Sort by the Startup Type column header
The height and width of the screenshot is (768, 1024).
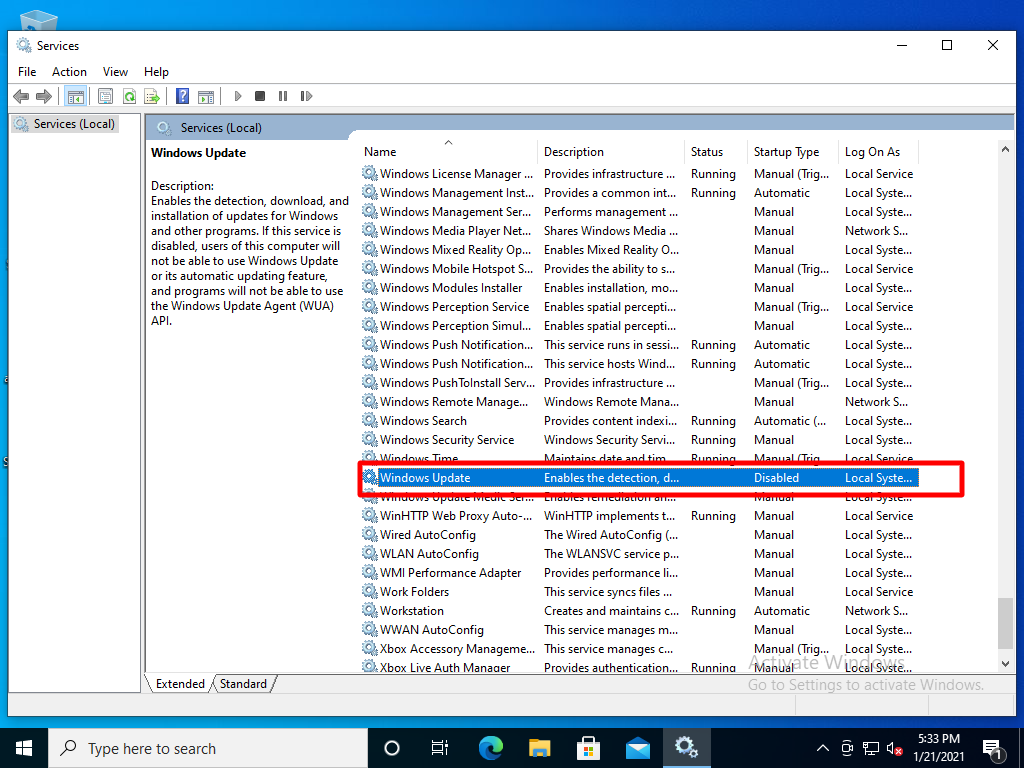(x=793, y=152)
